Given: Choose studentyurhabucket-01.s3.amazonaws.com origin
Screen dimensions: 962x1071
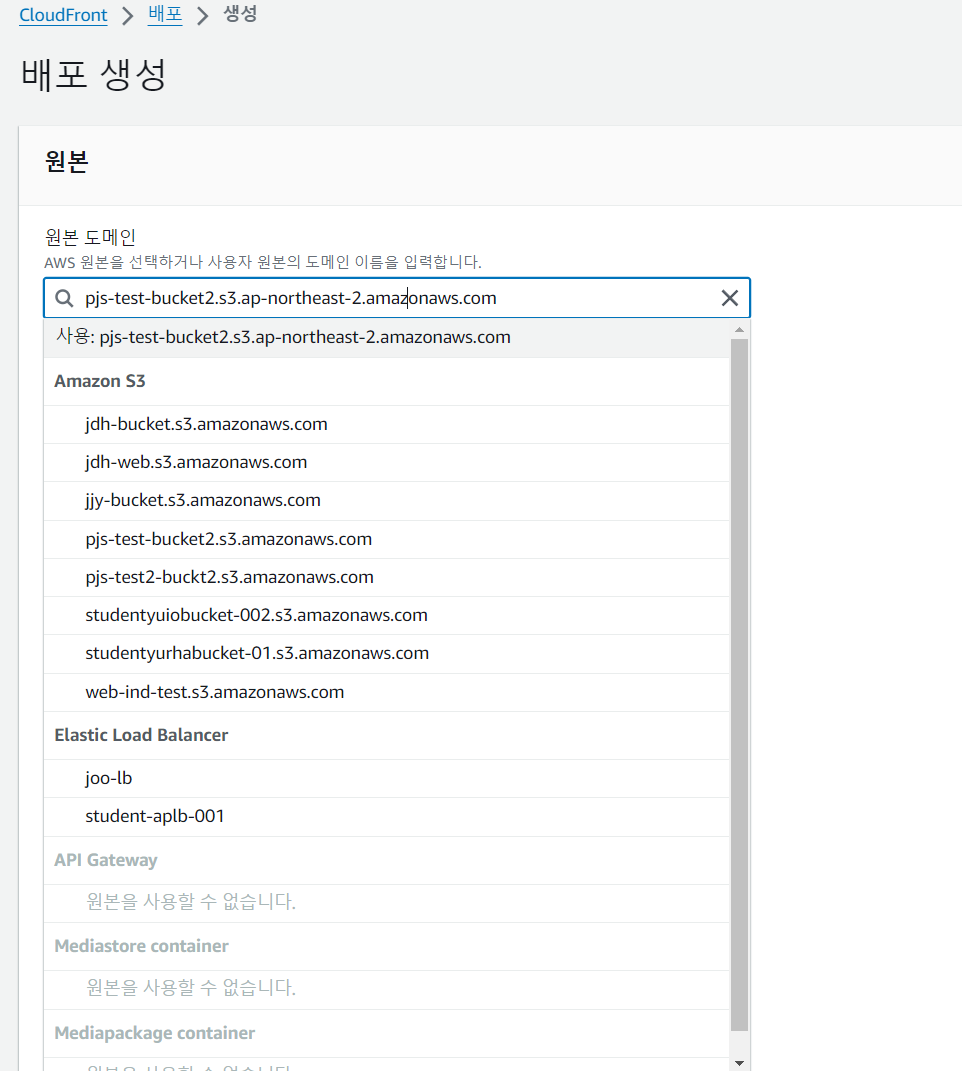Looking at the screenshot, I should tap(387, 654).
